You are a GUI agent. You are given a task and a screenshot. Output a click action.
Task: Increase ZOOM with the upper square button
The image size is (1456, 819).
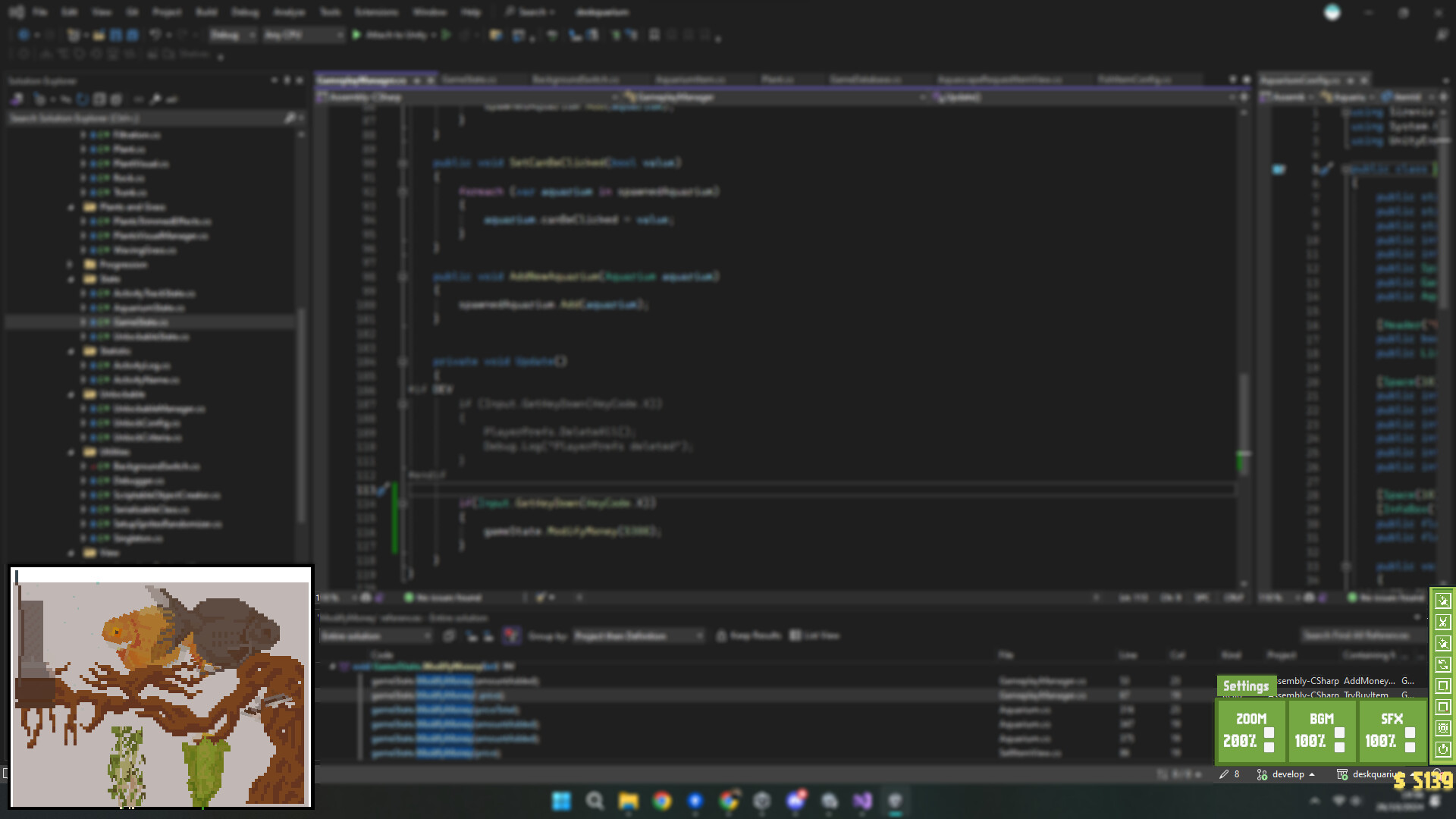click(x=1269, y=733)
